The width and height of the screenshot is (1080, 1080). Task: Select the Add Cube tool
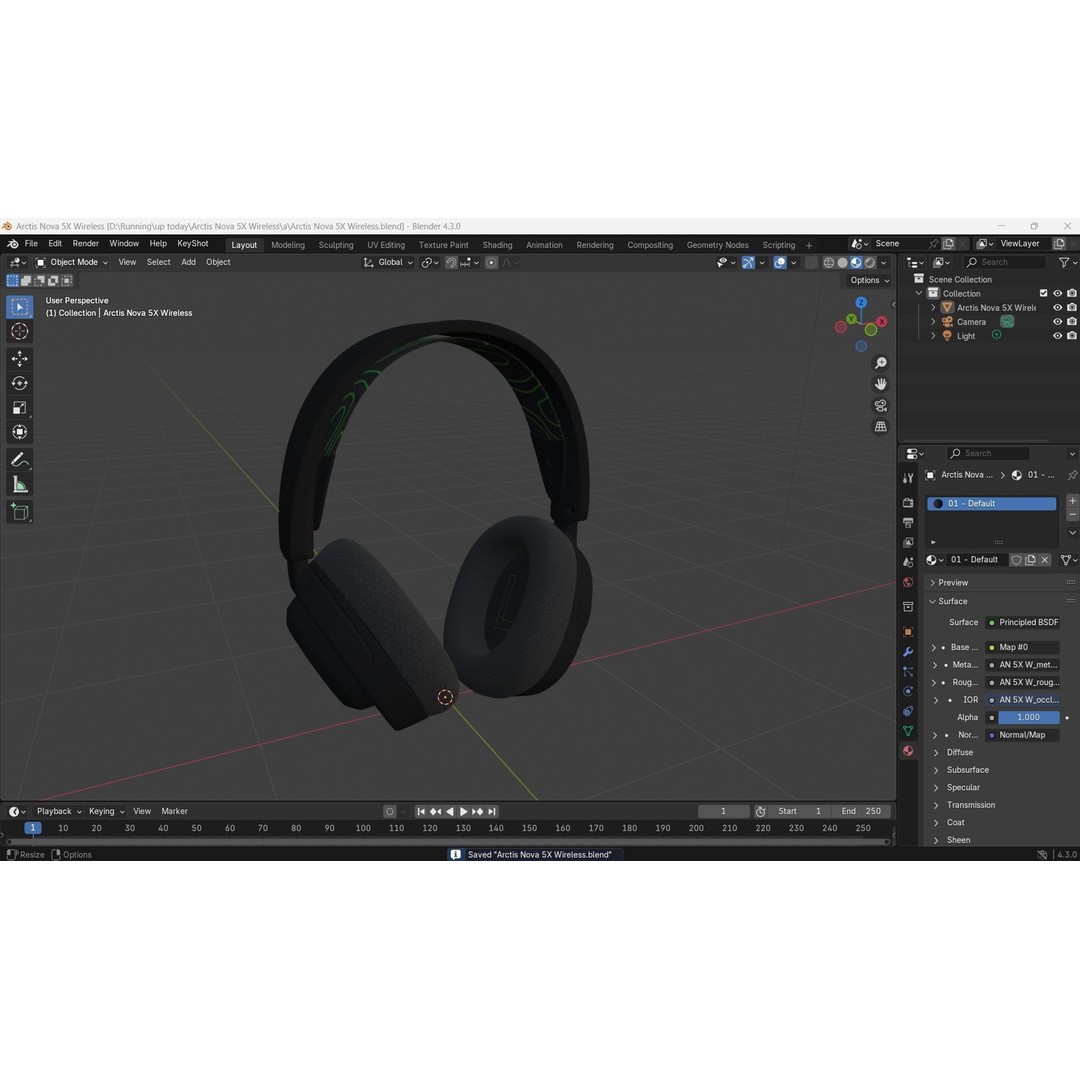[x=19, y=512]
